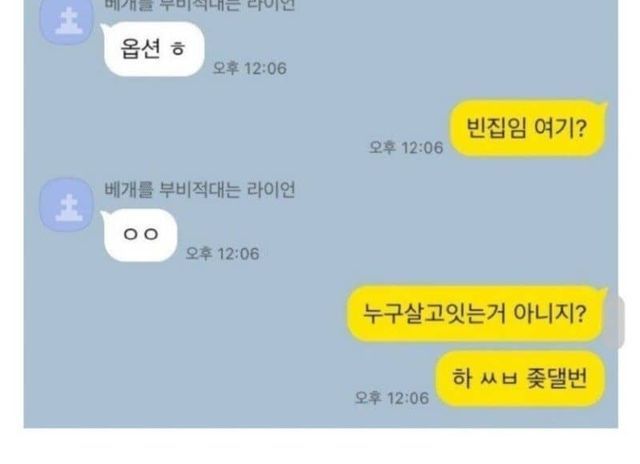Click the ㅎ character in first bubble
This screenshot has height=464, width=640.
tap(178, 49)
